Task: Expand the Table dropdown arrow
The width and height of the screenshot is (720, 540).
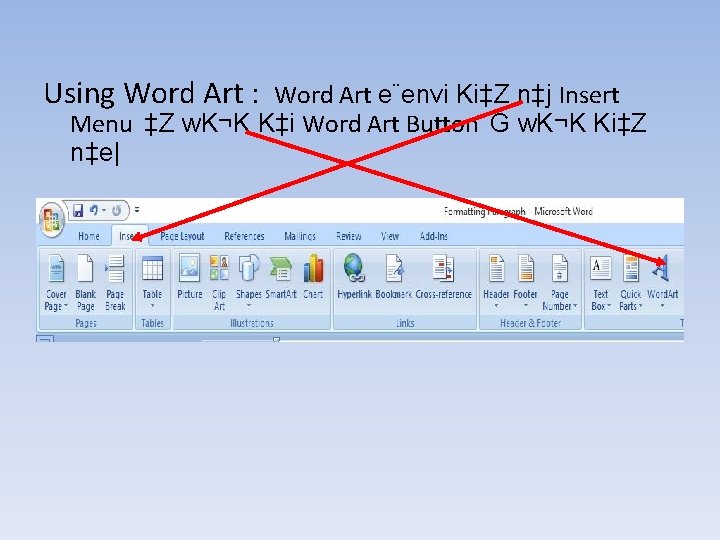Action: click(x=152, y=306)
